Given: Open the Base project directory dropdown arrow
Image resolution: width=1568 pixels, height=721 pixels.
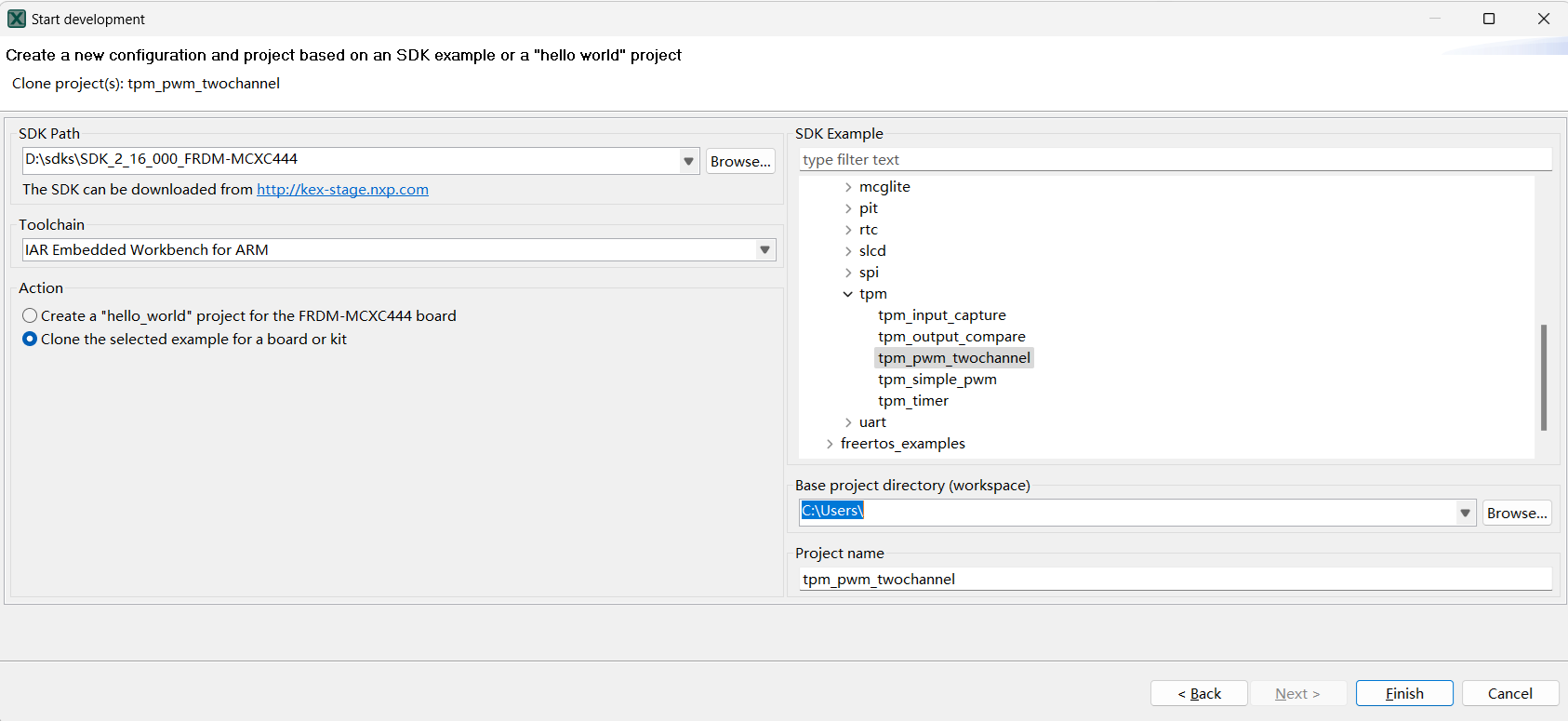Looking at the screenshot, I should coord(1465,513).
